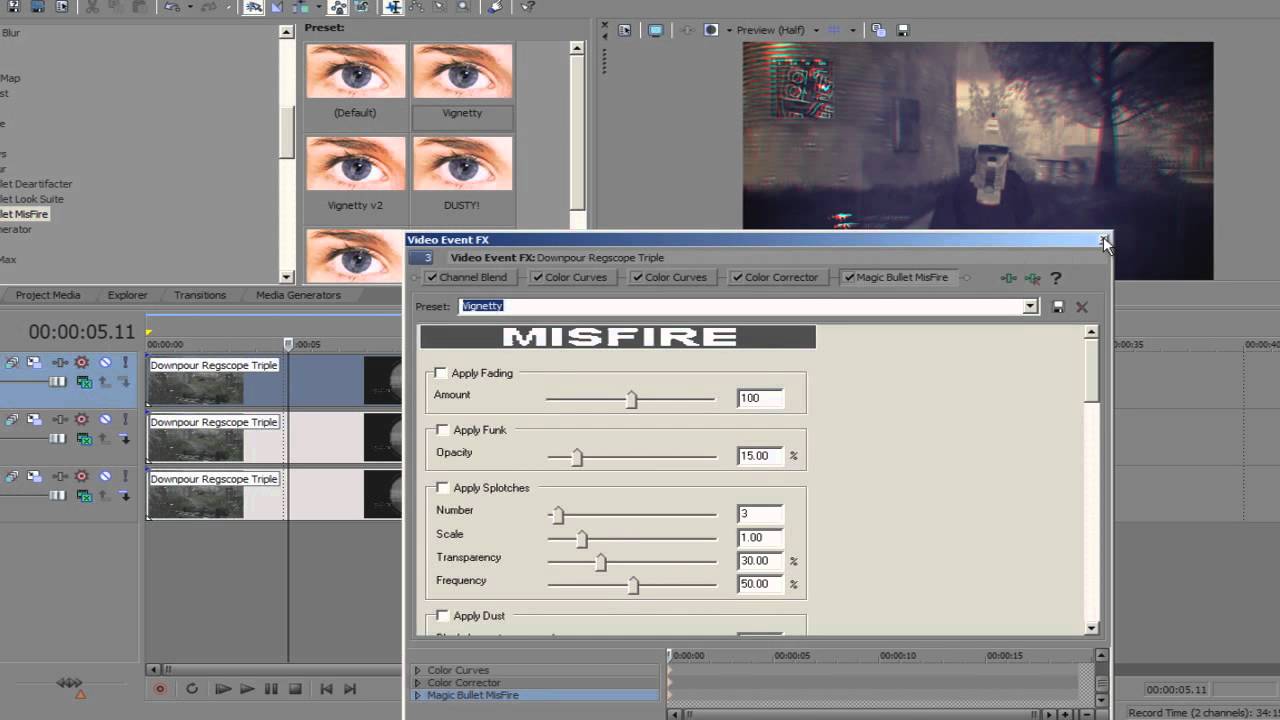Switch to the Transitions tab
This screenshot has width=1280, height=720.
(200, 295)
